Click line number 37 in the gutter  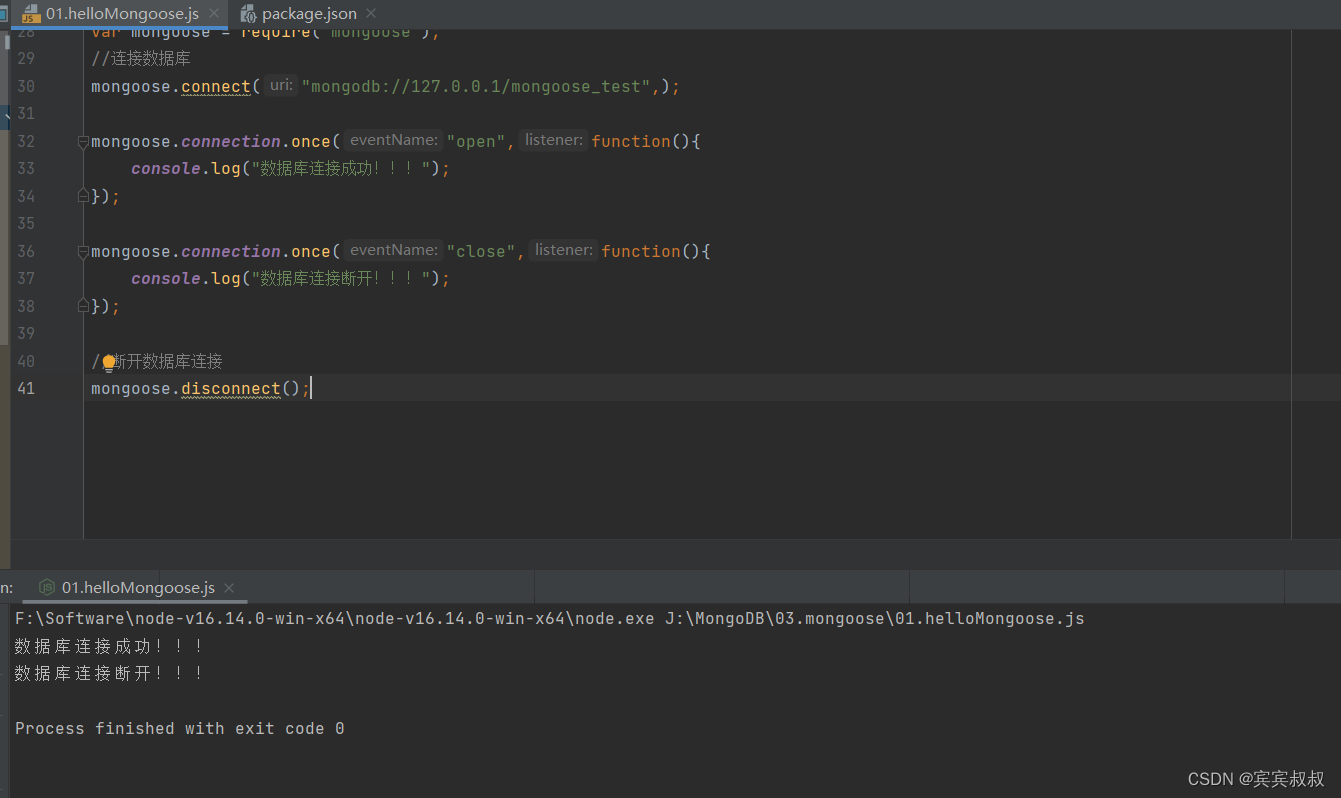[26, 279]
